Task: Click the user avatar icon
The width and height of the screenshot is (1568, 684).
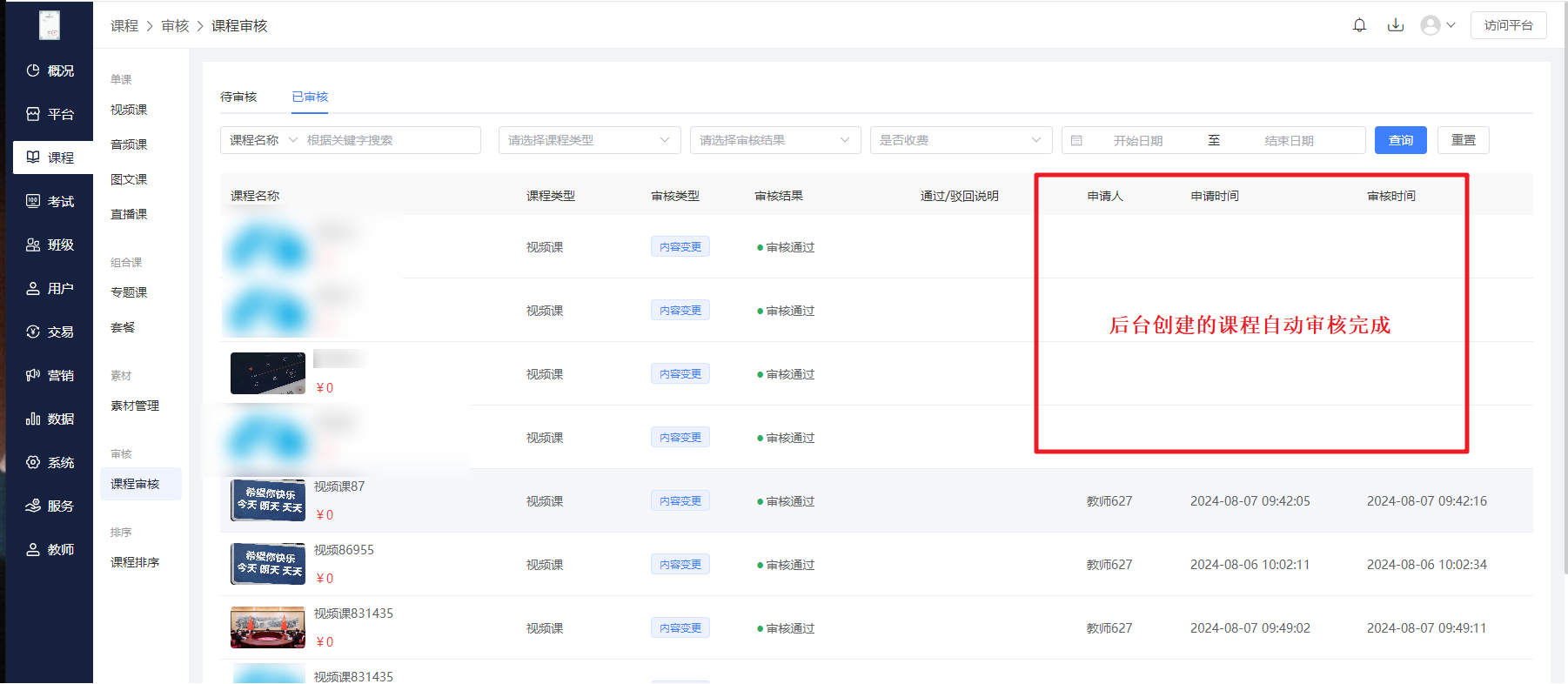Action: point(1431,25)
